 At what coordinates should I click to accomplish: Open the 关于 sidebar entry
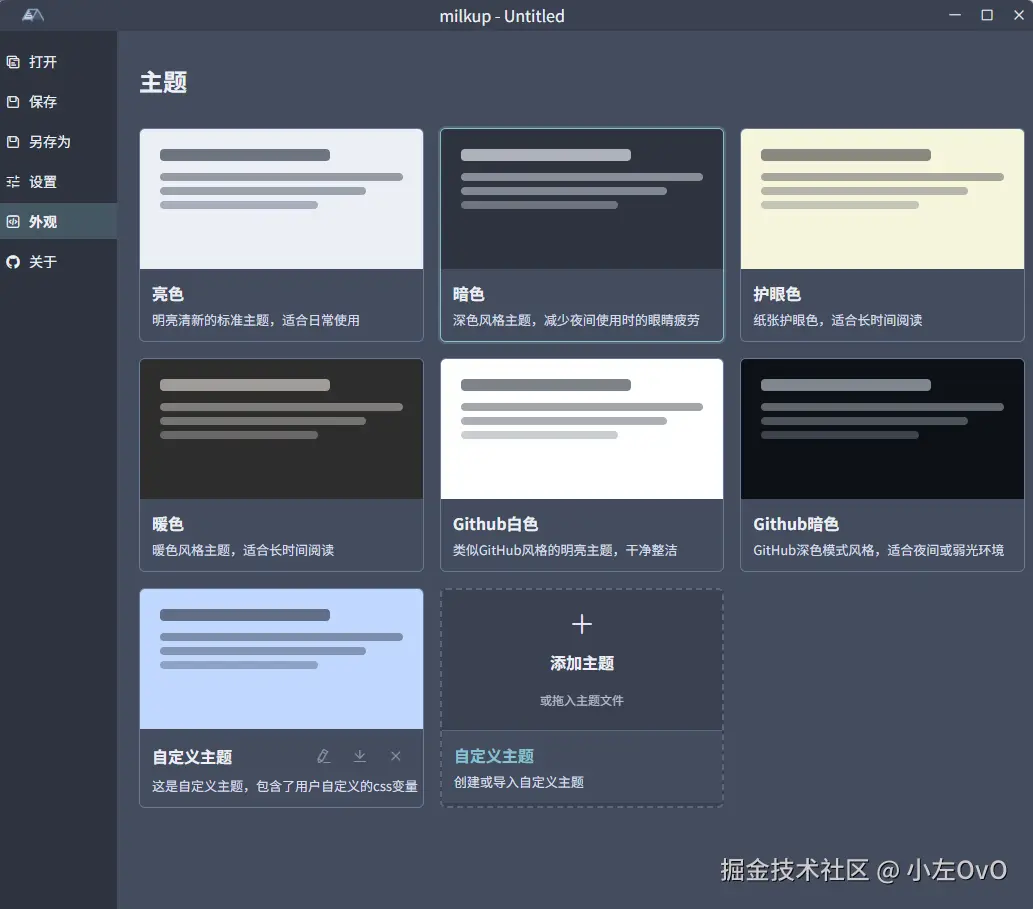pyautogui.click(x=58, y=262)
